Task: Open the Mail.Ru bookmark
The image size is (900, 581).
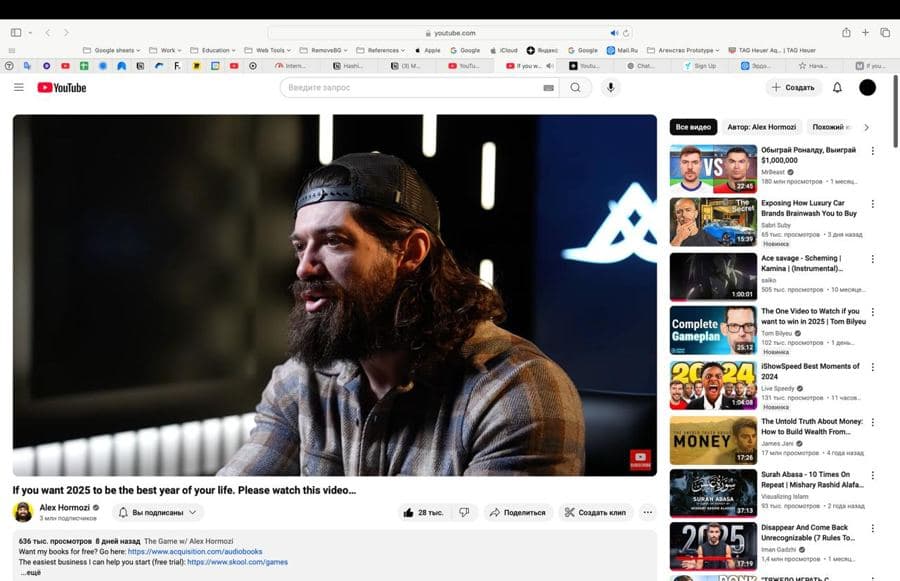Action: [x=622, y=51]
